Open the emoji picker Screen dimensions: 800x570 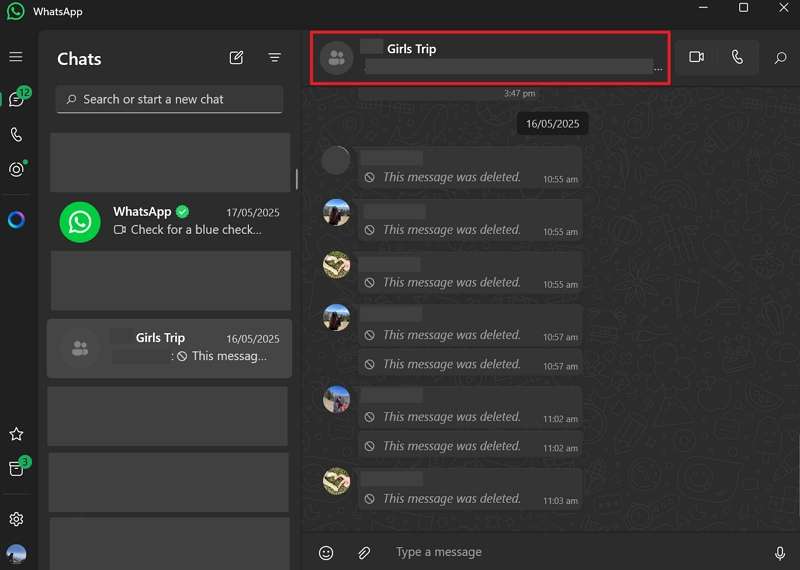click(x=326, y=552)
